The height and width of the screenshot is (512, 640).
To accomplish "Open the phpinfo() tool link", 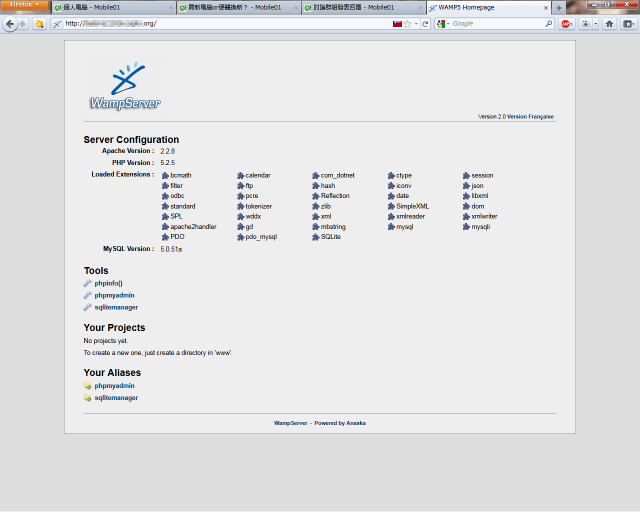I will [108, 283].
